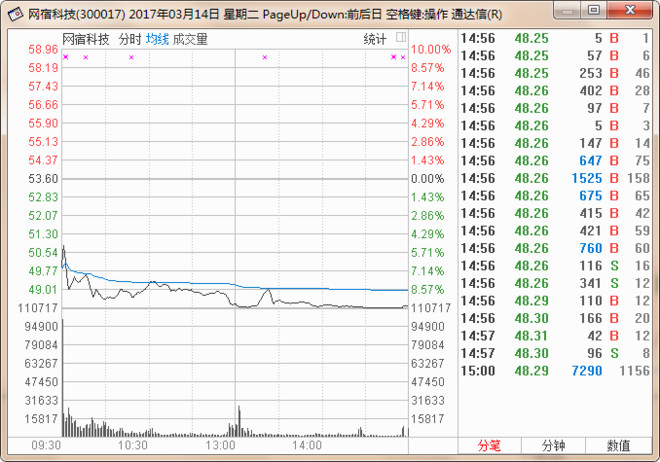The image size is (660, 462).
Task: Select the tick row with volume 166
Action: [x=555, y=318]
